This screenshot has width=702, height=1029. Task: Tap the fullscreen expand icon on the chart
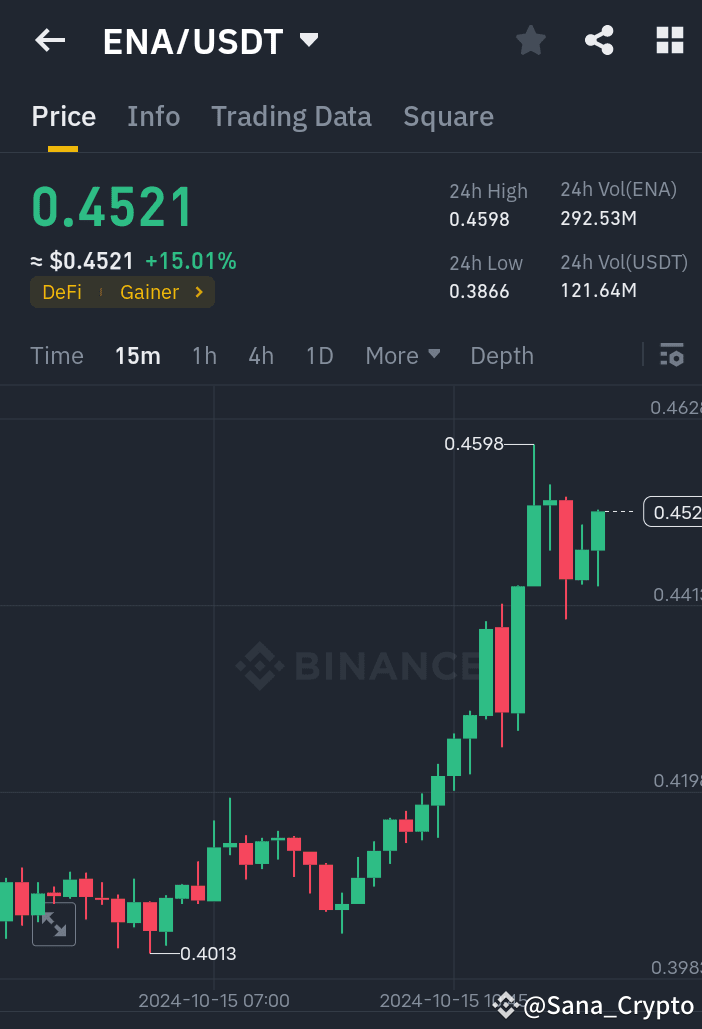53,924
